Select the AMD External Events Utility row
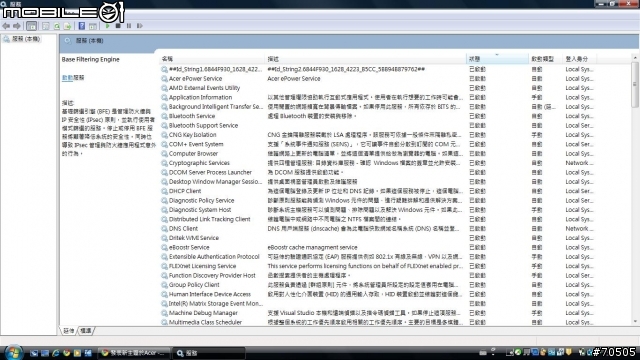640x360 pixels. 378,88
